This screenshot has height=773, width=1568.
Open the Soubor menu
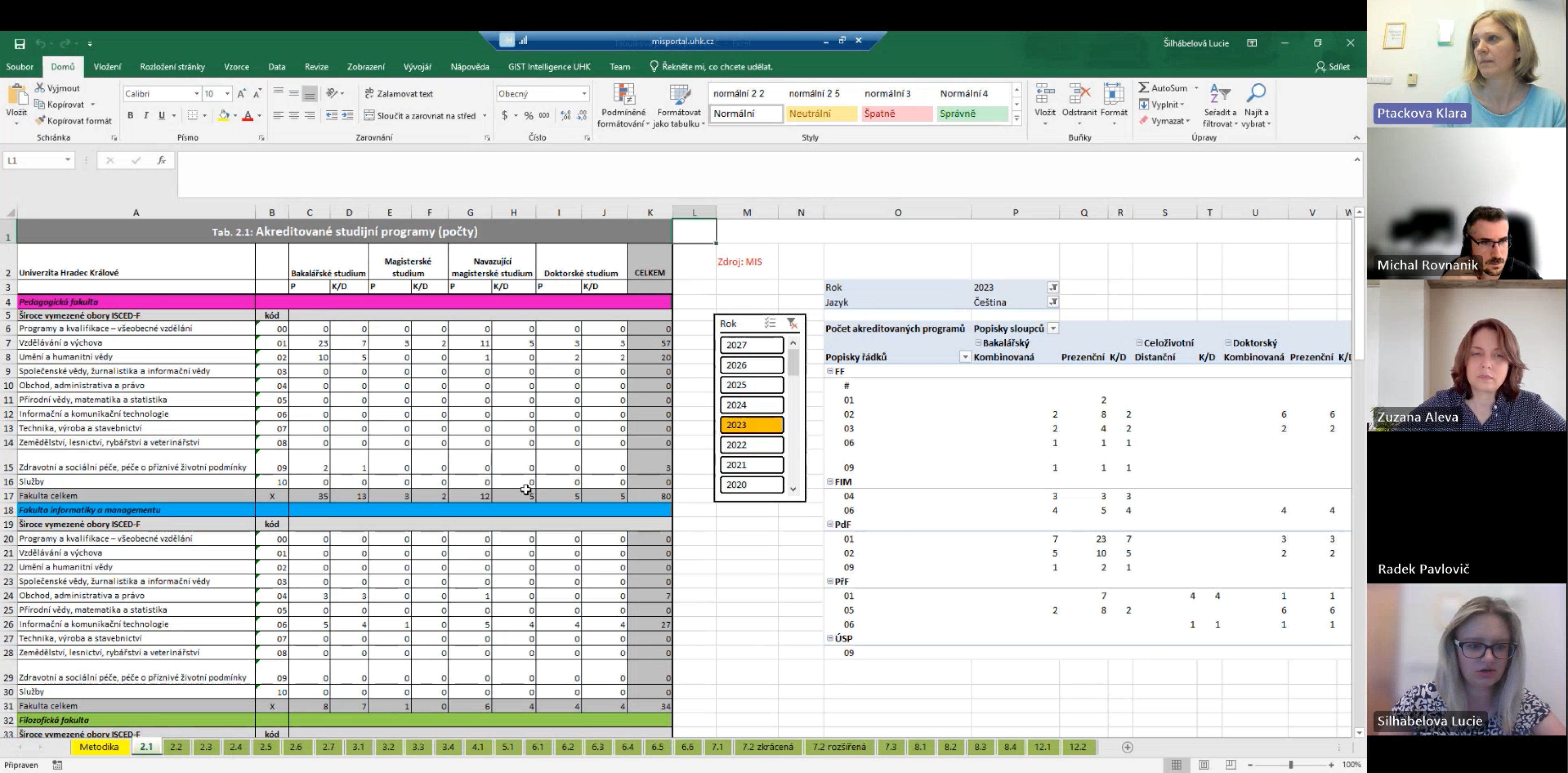click(x=19, y=67)
